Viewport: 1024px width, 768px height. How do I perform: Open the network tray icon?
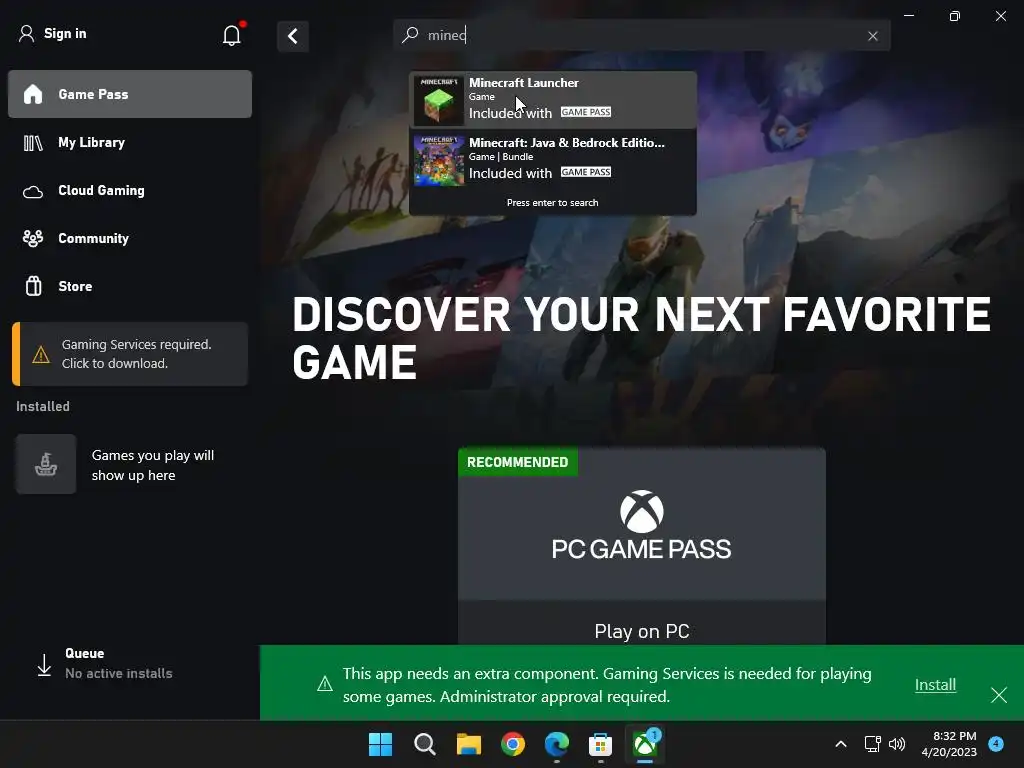point(872,744)
